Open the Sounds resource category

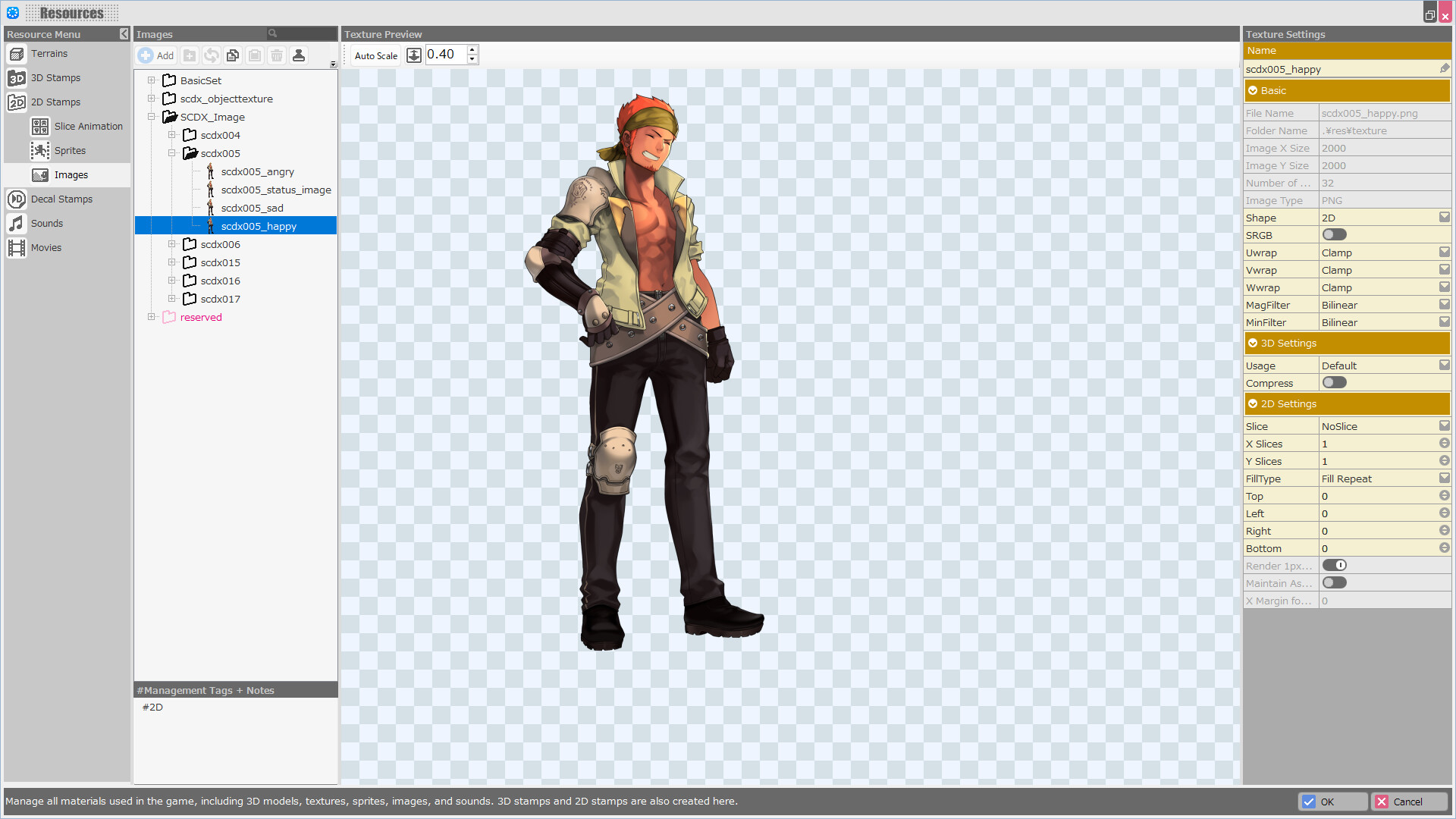pyautogui.click(x=47, y=223)
